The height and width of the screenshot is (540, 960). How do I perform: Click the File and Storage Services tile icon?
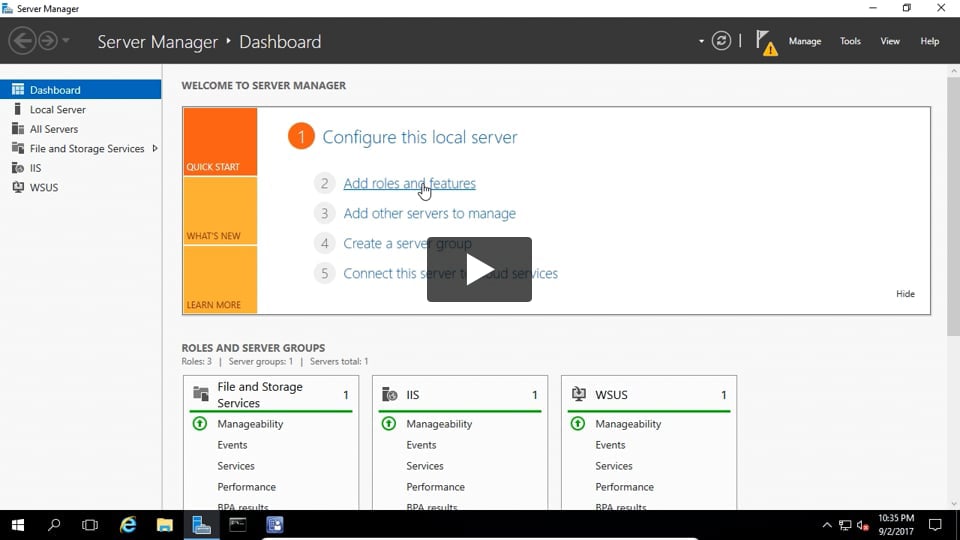(201, 395)
